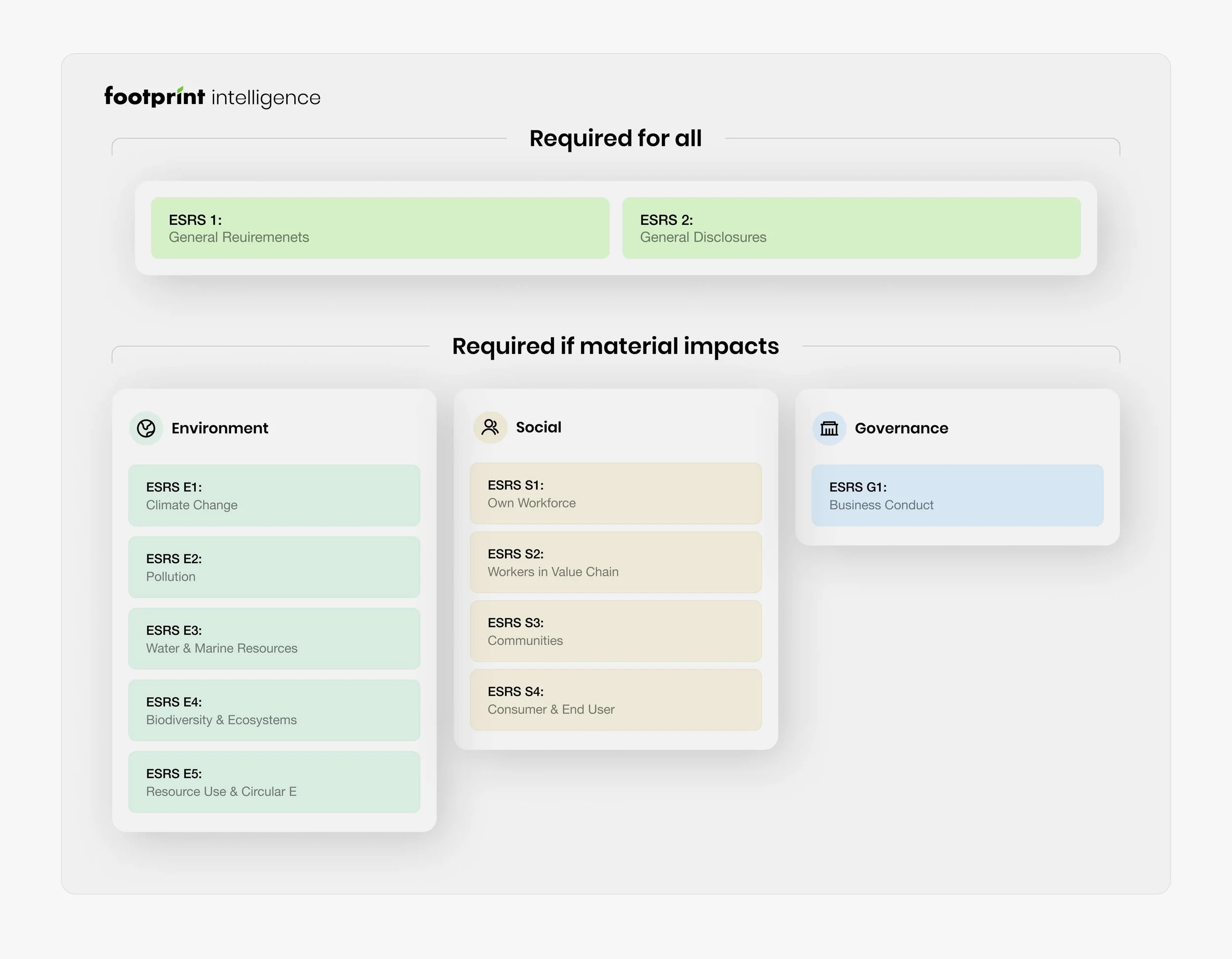Click the Required if material impacts heading

(x=616, y=346)
